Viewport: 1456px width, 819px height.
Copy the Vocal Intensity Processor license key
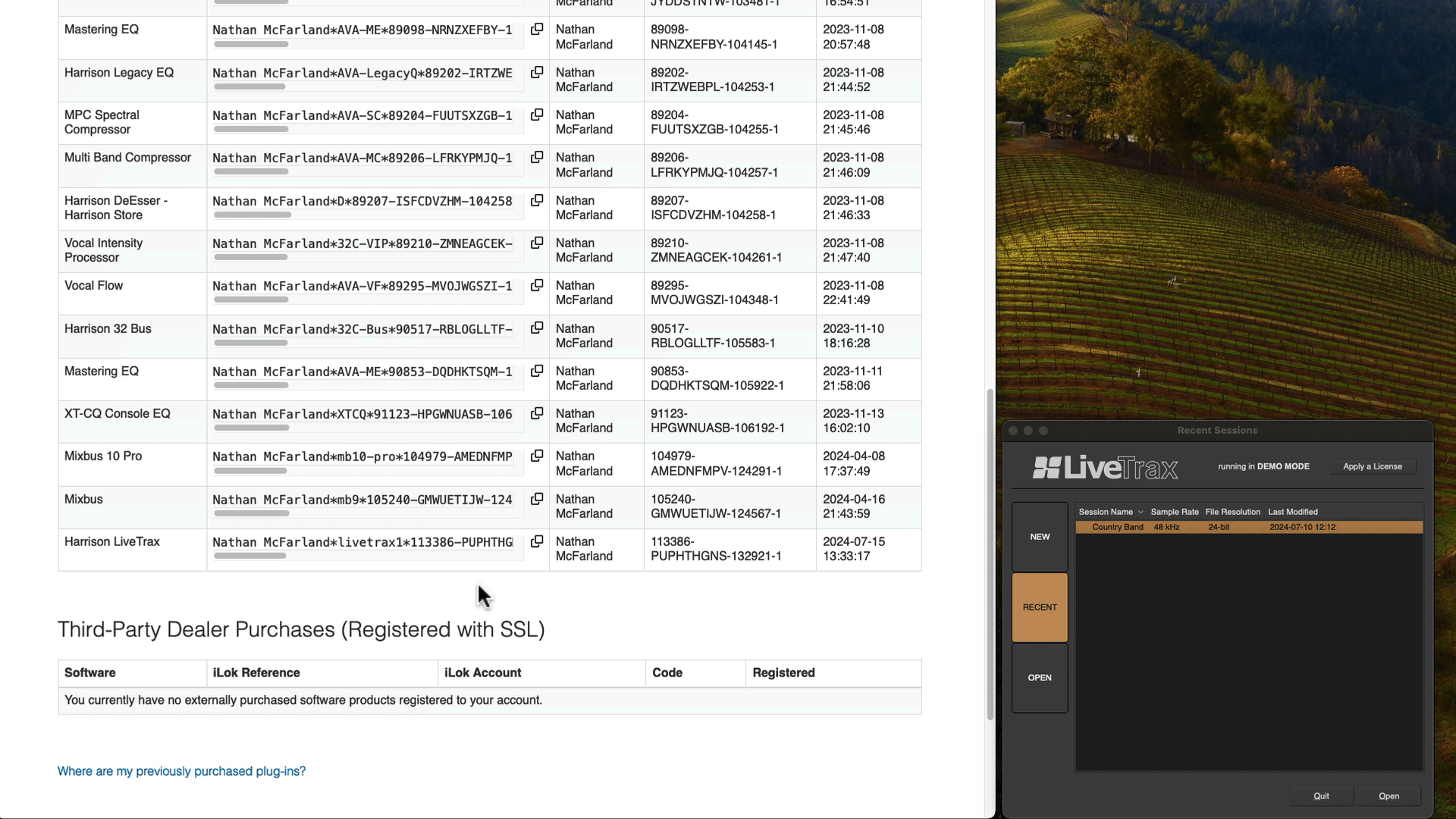point(537,243)
